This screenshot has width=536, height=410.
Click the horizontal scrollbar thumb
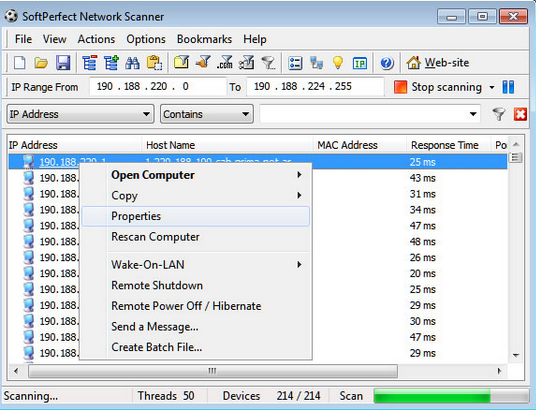pyautogui.click(x=213, y=371)
